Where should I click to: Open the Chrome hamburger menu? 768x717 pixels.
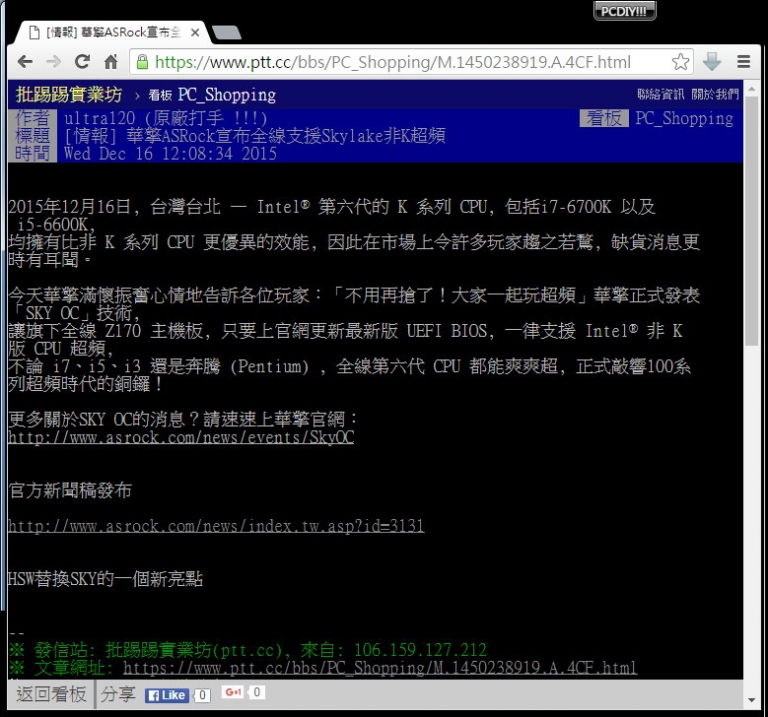click(744, 62)
